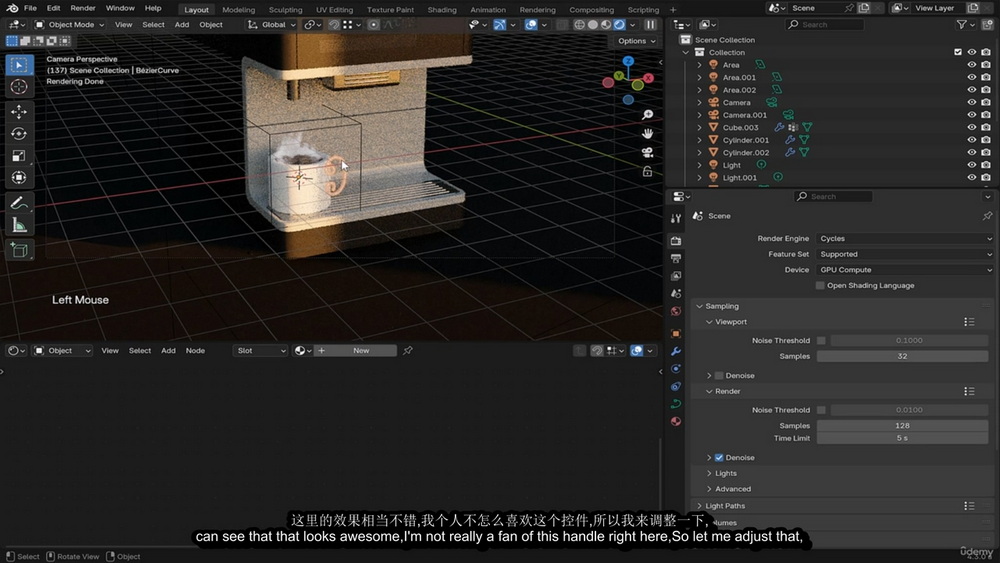Screen dimensions: 1000x563
Task: Hide the Area light in viewport
Action: pyautogui.click(x=971, y=65)
